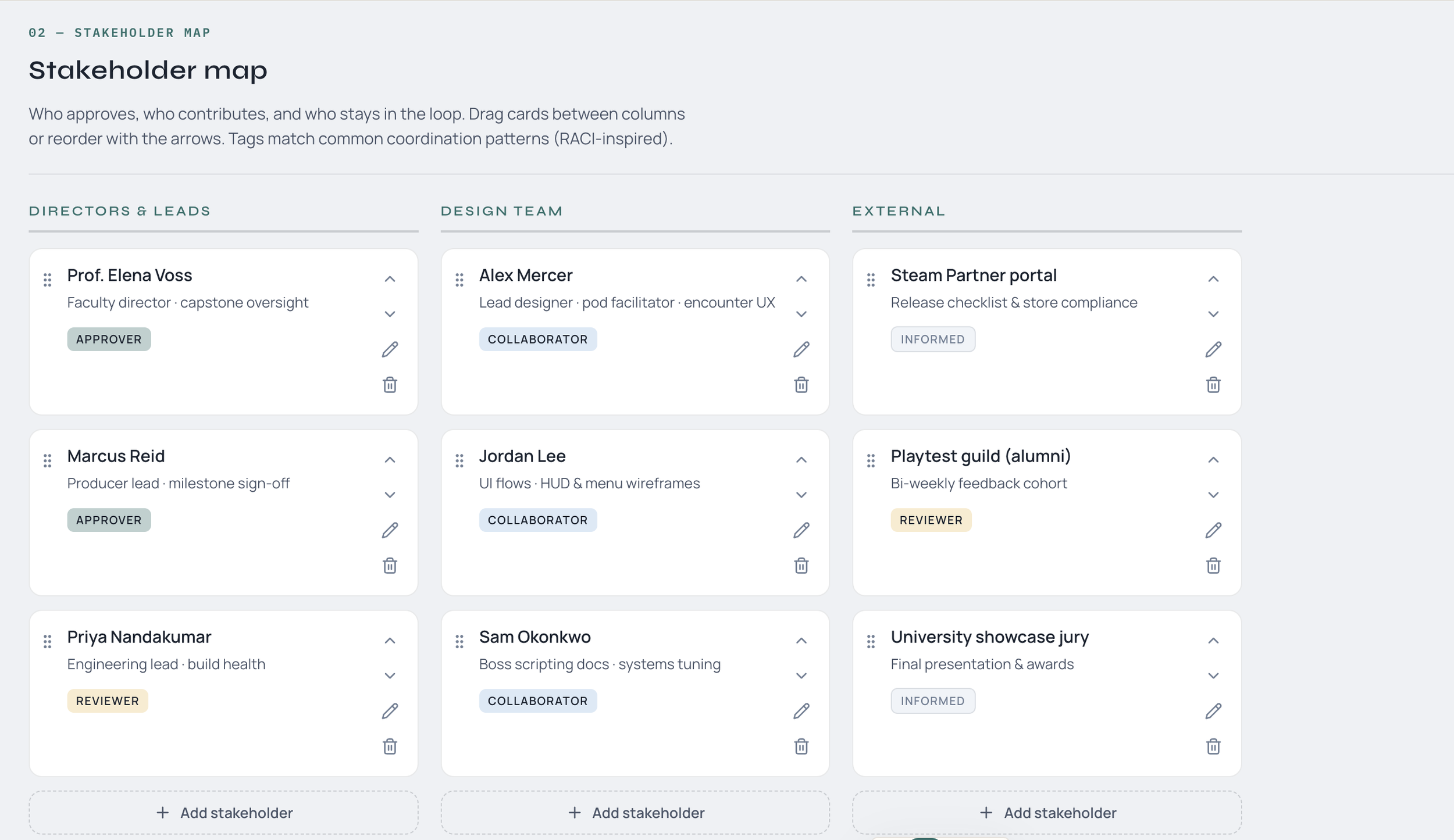Image resolution: width=1454 pixels, height=840 pixels.
Task: Move Priya Nandakumar card down
Action: 390,675
